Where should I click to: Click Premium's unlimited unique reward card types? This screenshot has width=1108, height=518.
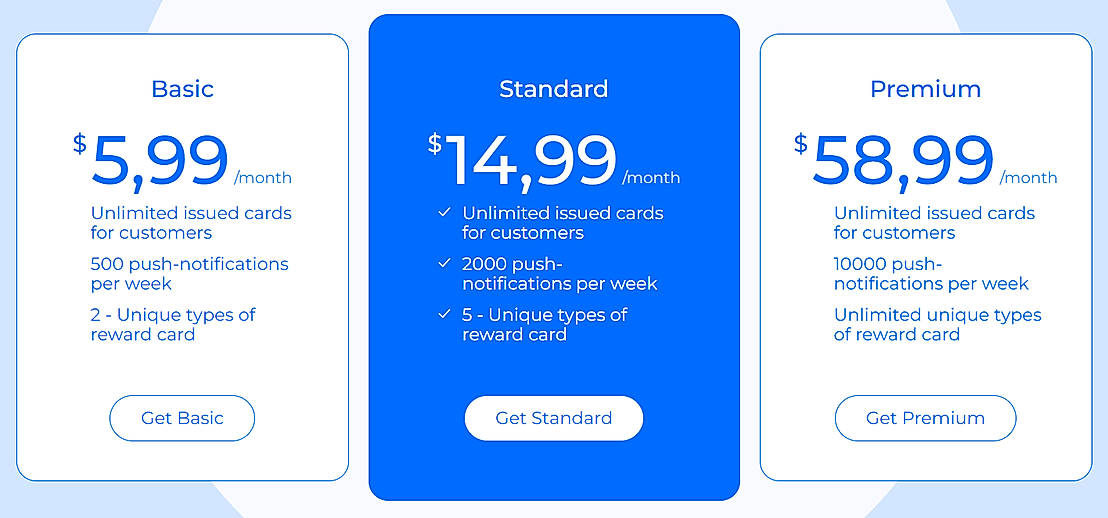[937, 324]
